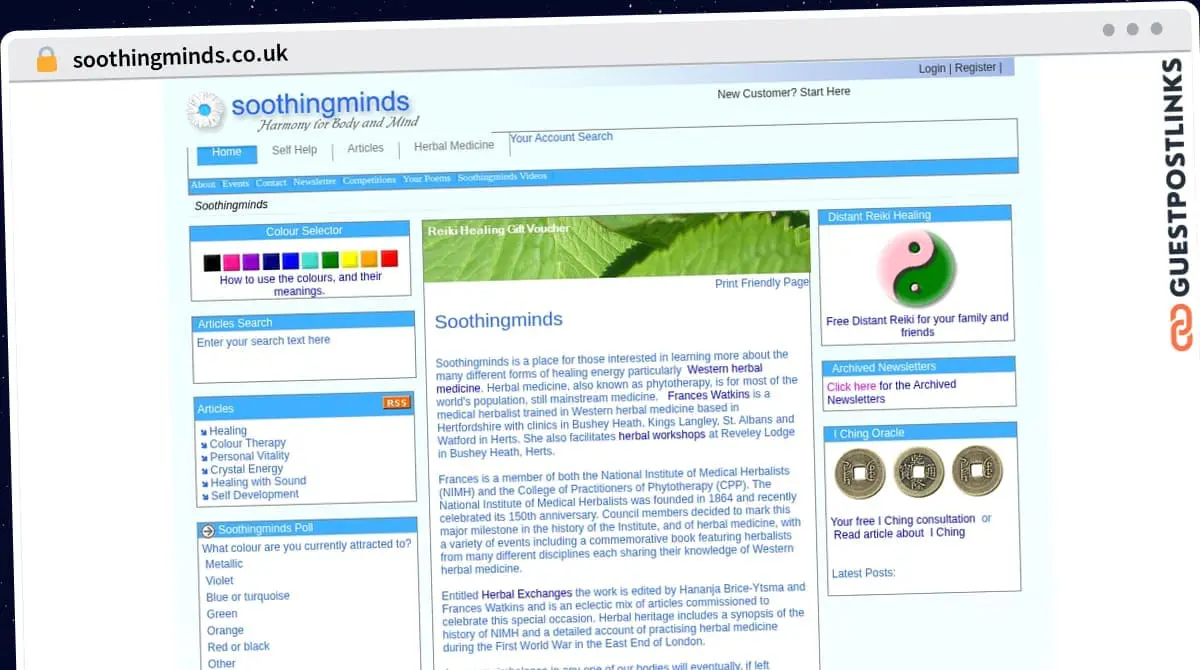Open the Newsletter submenu link
This screenshot has height=670, width=1200.
click(x=314, y=182)
